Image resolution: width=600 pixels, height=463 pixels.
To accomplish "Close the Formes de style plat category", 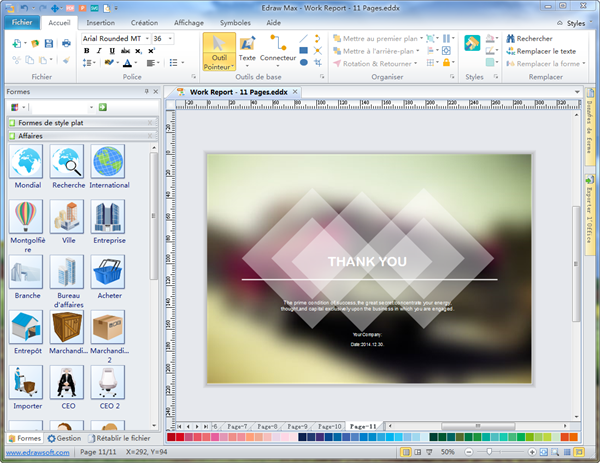I will click(x=150, y=122).
